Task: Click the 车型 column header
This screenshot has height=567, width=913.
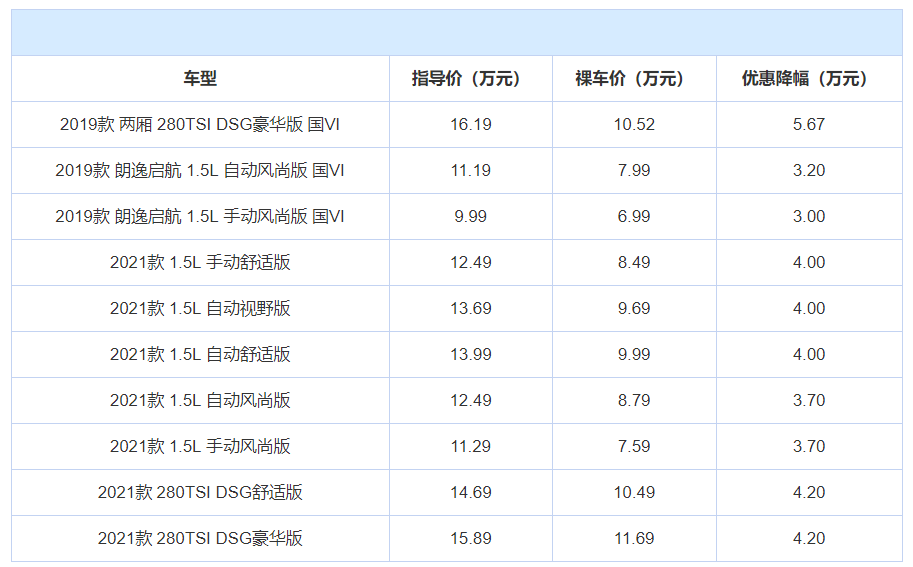Action: [200, 79]
